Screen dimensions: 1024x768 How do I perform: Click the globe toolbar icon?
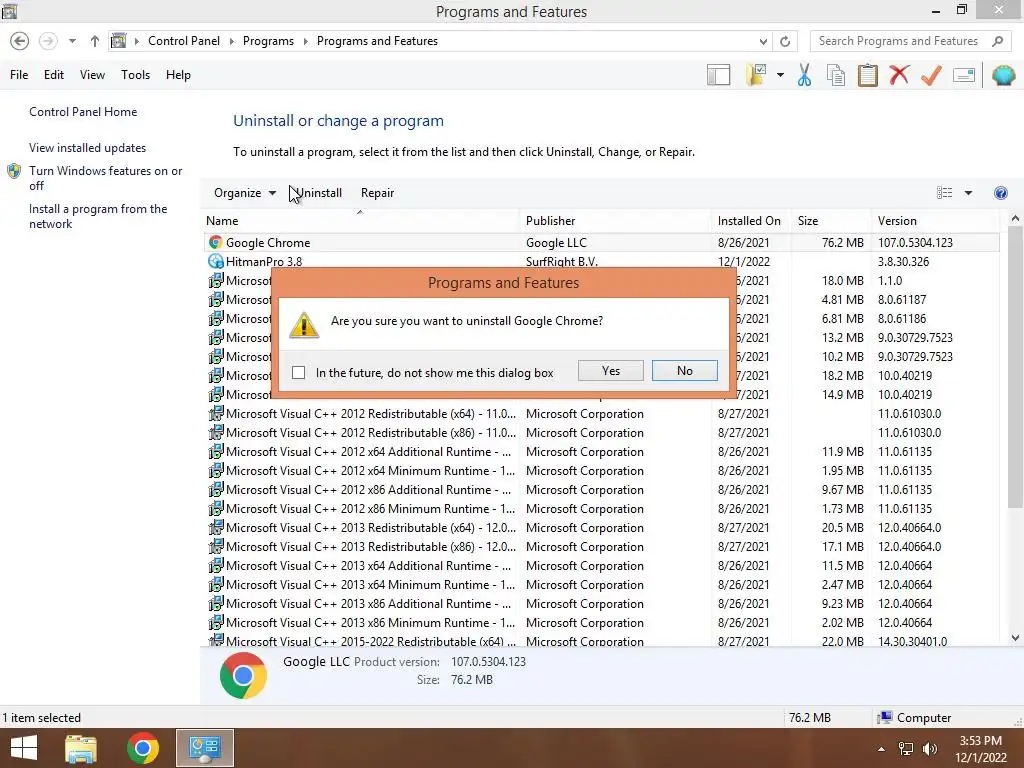click(x=1003, y=75)
